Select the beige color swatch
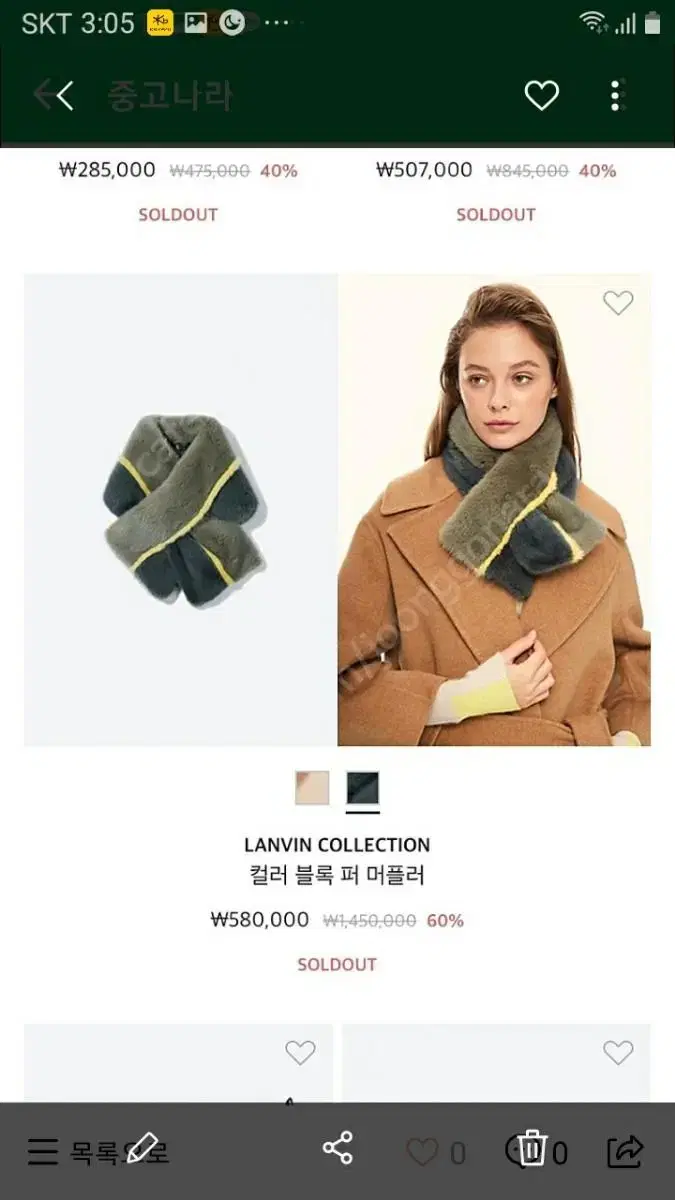675x1200 pixels. (x=312, y=788)
